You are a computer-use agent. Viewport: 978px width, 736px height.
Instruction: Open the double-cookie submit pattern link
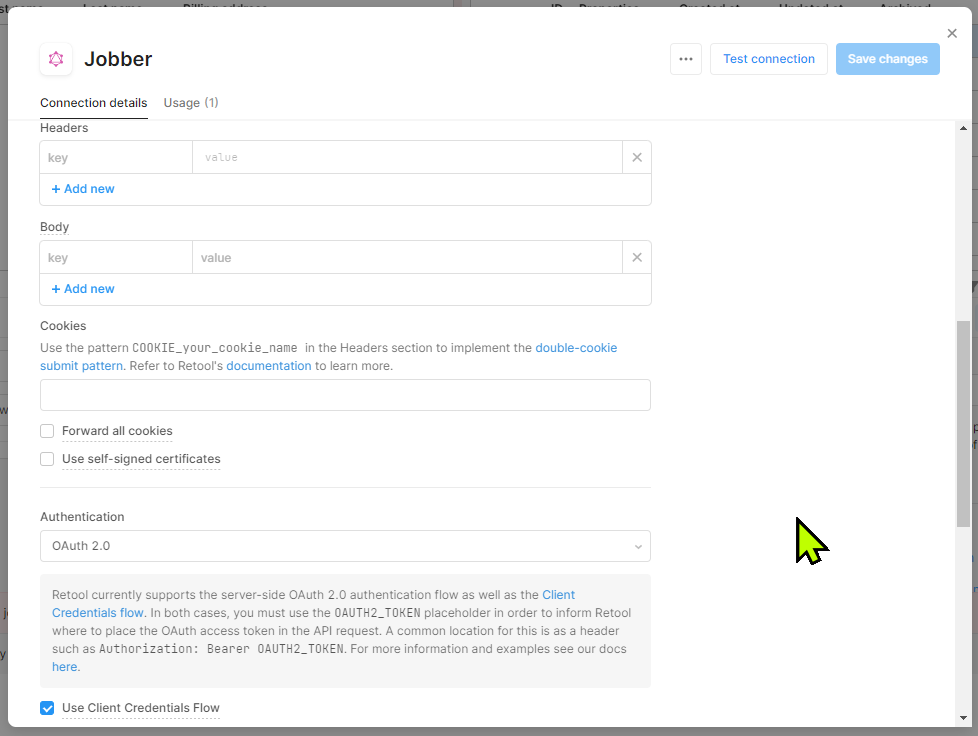[576, 347]
